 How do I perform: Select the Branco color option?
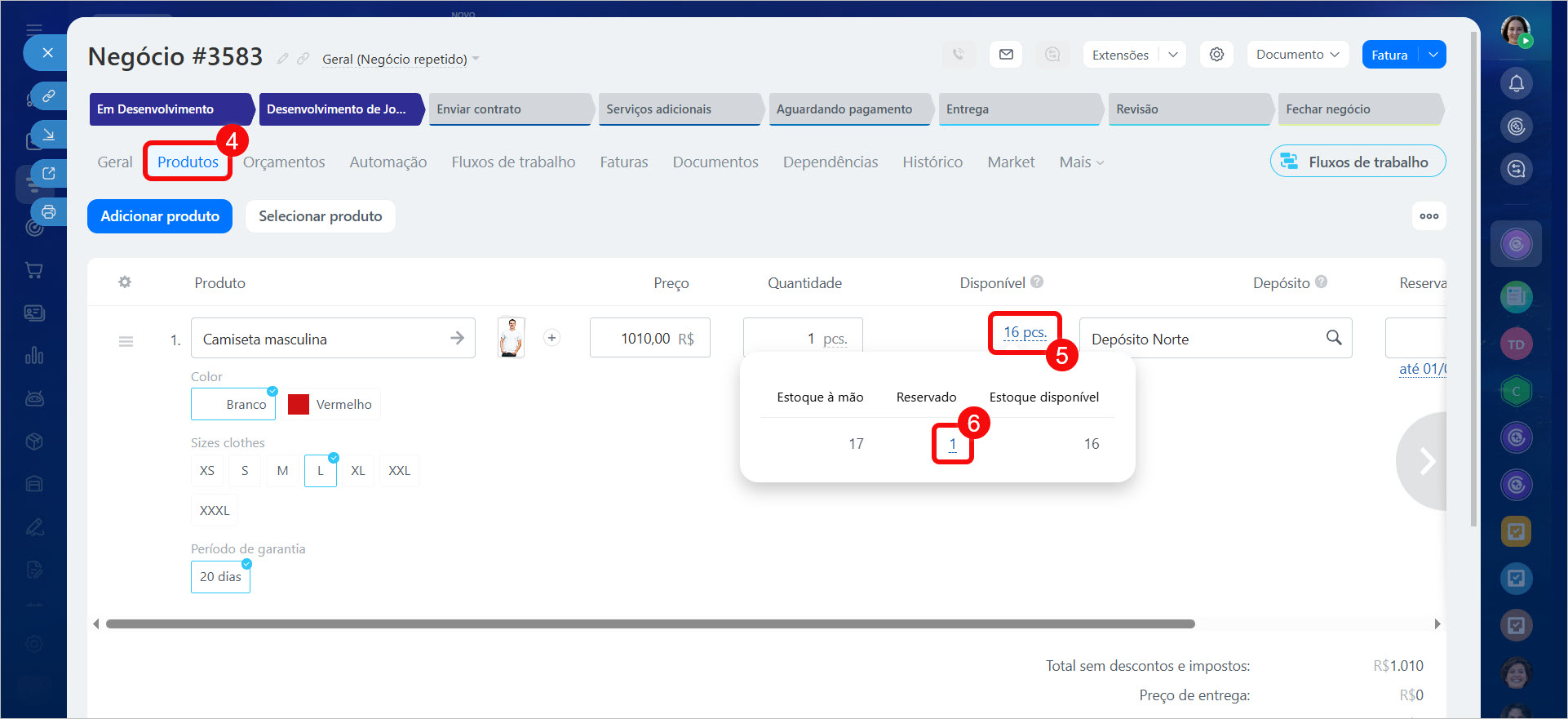(234, 405)
